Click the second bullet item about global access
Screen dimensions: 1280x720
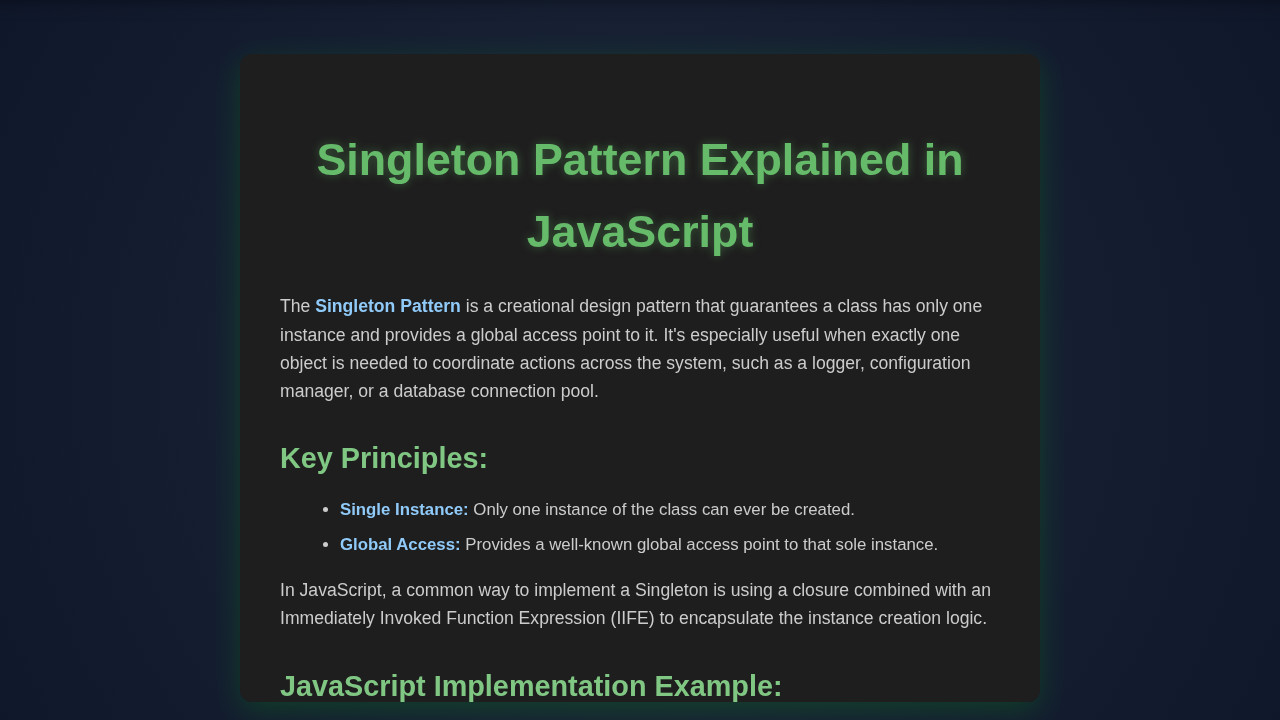[x=639, y=545]
